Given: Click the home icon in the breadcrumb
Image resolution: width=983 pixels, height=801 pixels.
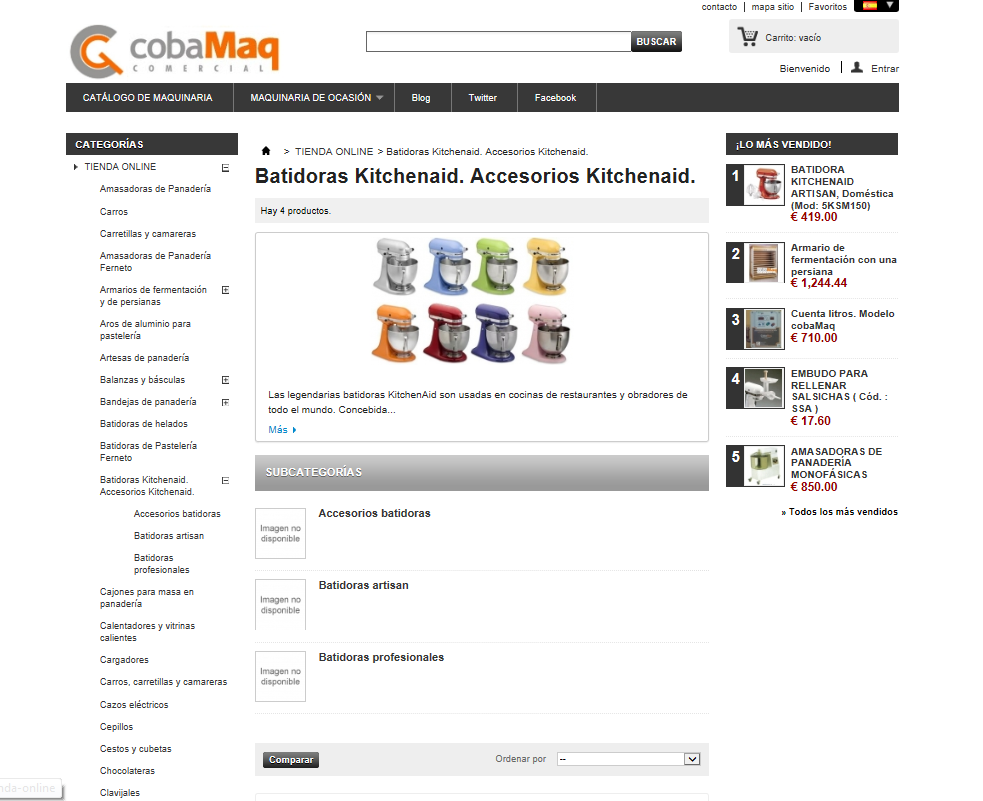Looking at the screenshot, I should coord(266,151).
